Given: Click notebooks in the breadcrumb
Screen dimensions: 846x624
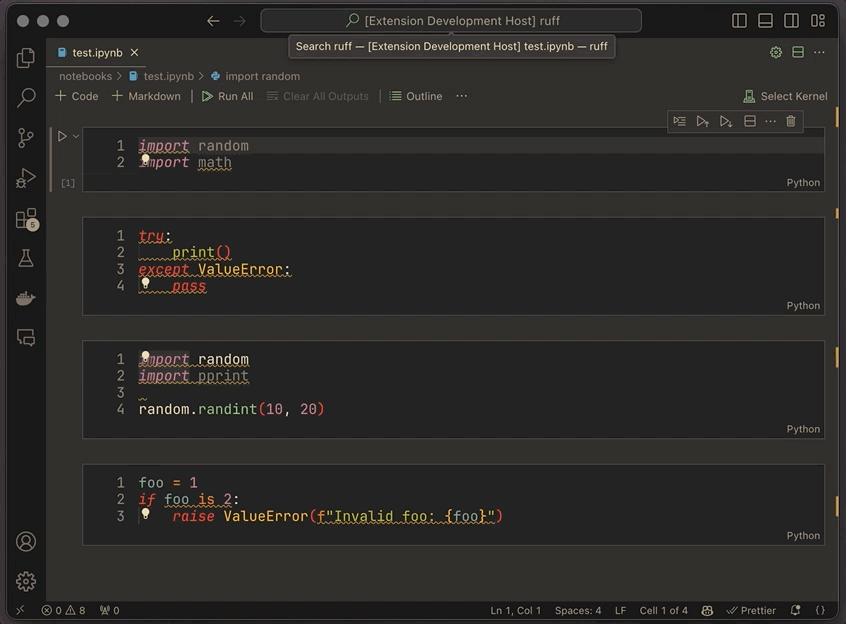Looking at the screenshot, I should (85, 76).
